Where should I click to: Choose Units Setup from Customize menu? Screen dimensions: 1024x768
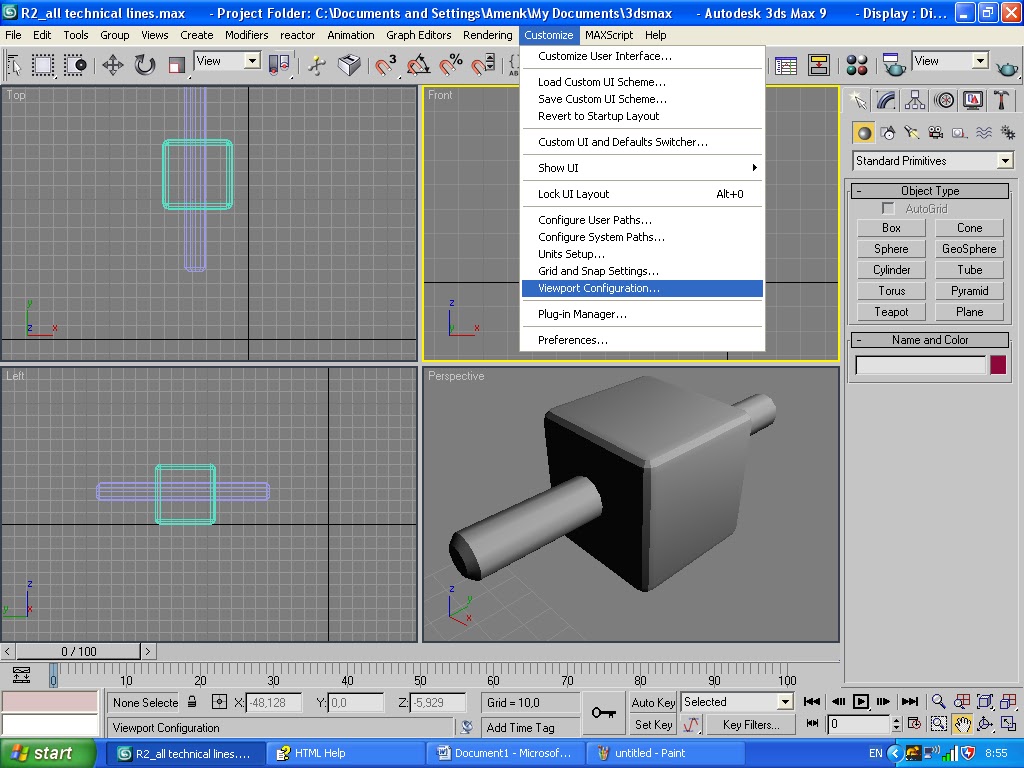(x=643, y=254)
